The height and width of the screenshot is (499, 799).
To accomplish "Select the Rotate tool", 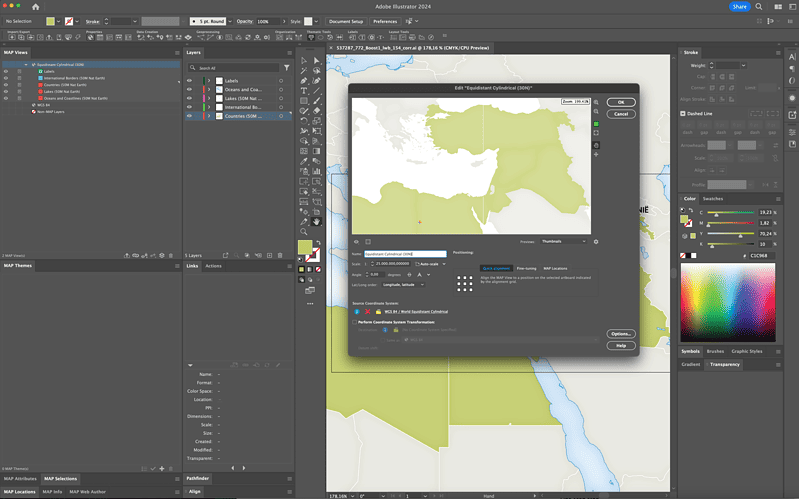I will [x=304, y=121].
